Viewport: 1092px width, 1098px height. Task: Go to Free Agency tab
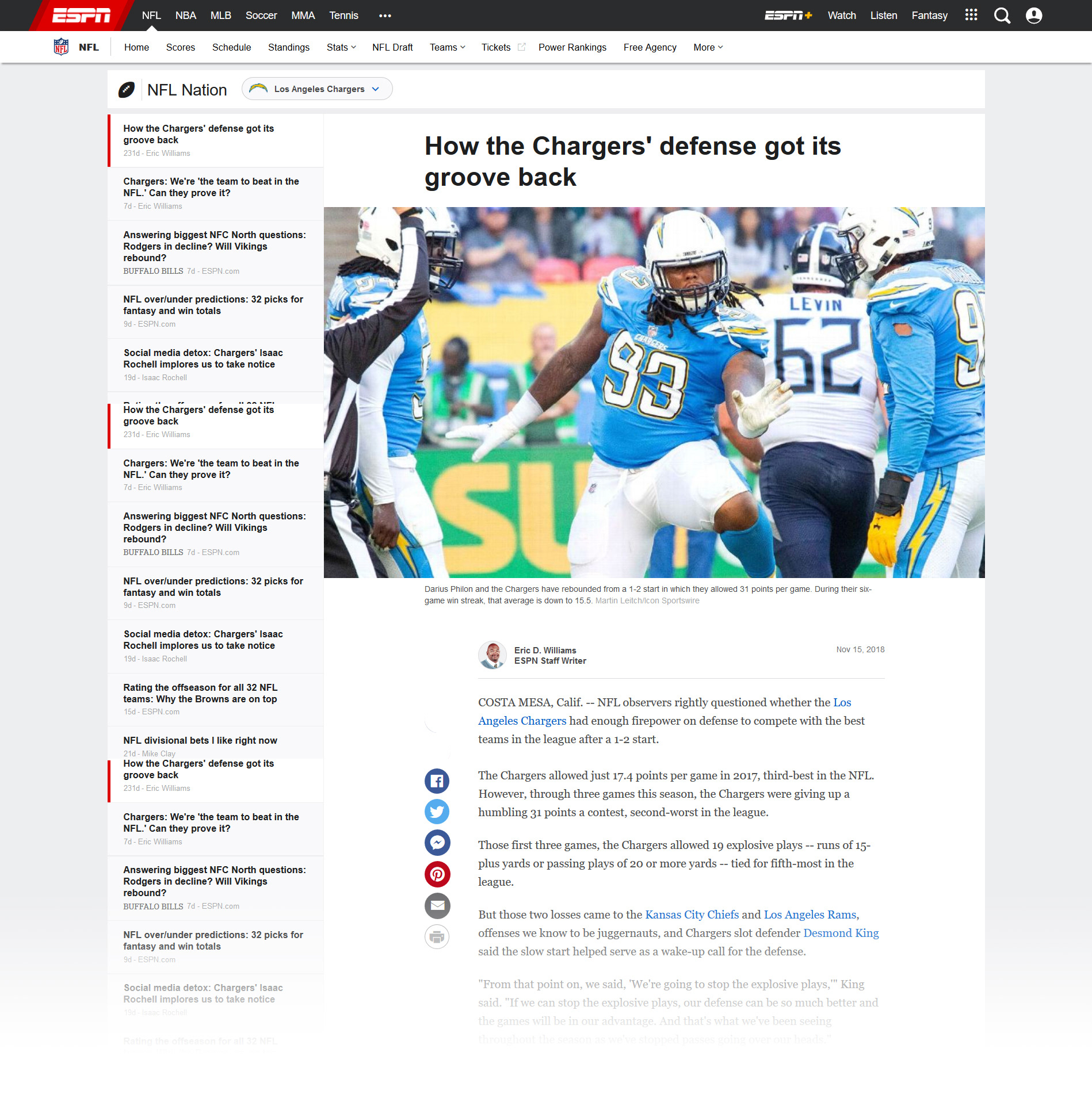coord(650,47)
